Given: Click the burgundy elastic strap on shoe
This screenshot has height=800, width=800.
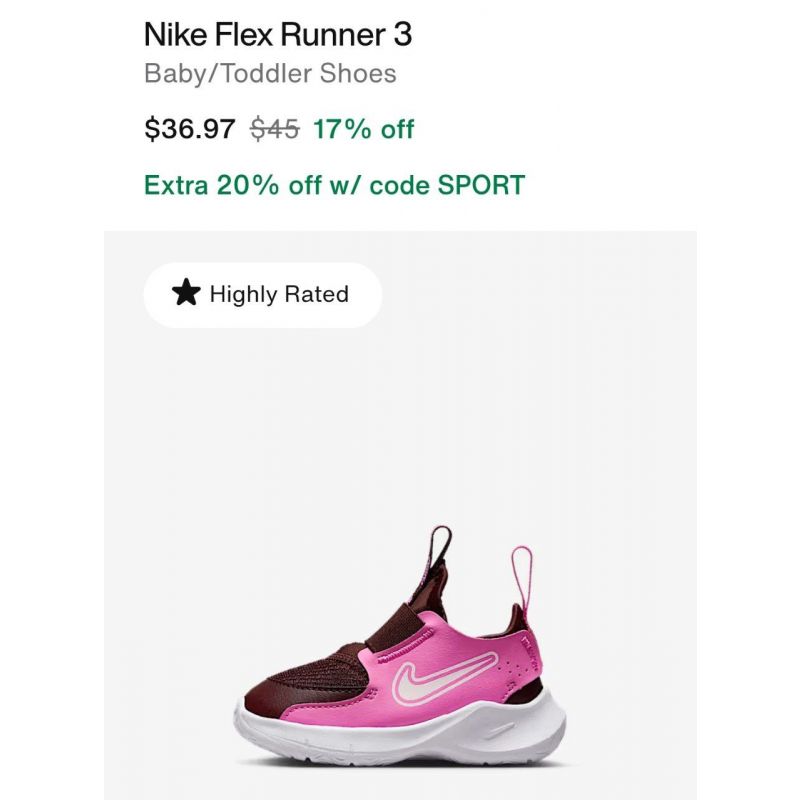Looking at the screenshot, I should (394, 627).
